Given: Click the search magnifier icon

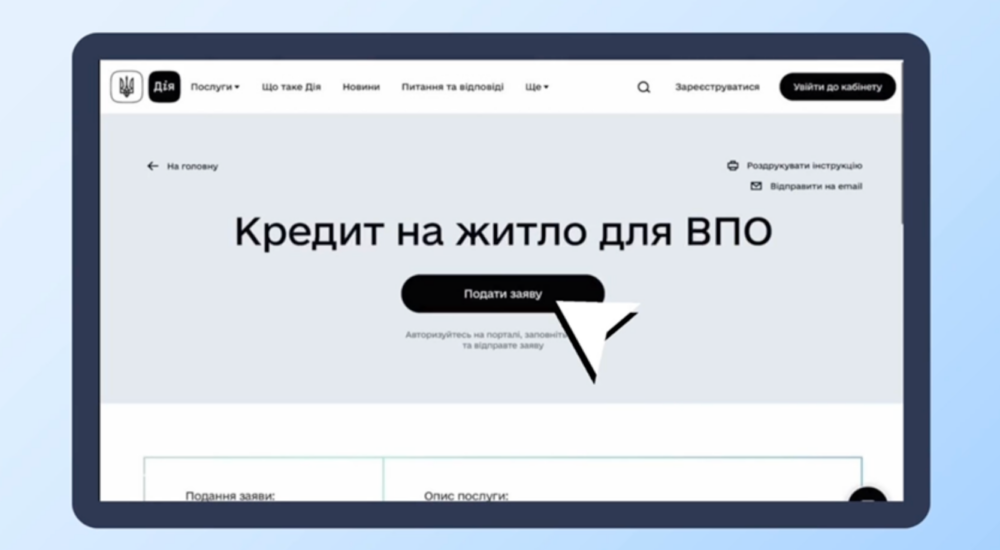Looking at the screenshot, I should point(644,87).
